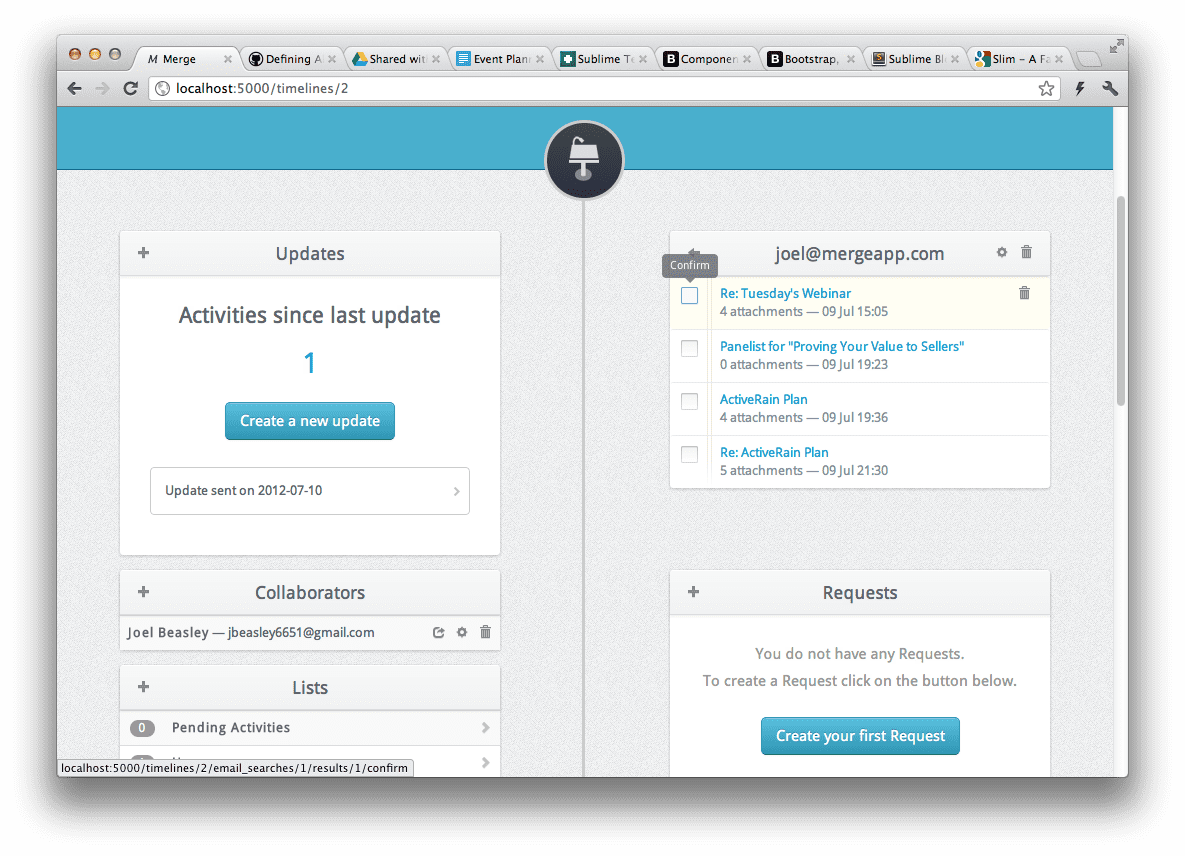Open gear settings for Joel Beasley
This screenshot has width=1185, height=856.
point(462,632)
